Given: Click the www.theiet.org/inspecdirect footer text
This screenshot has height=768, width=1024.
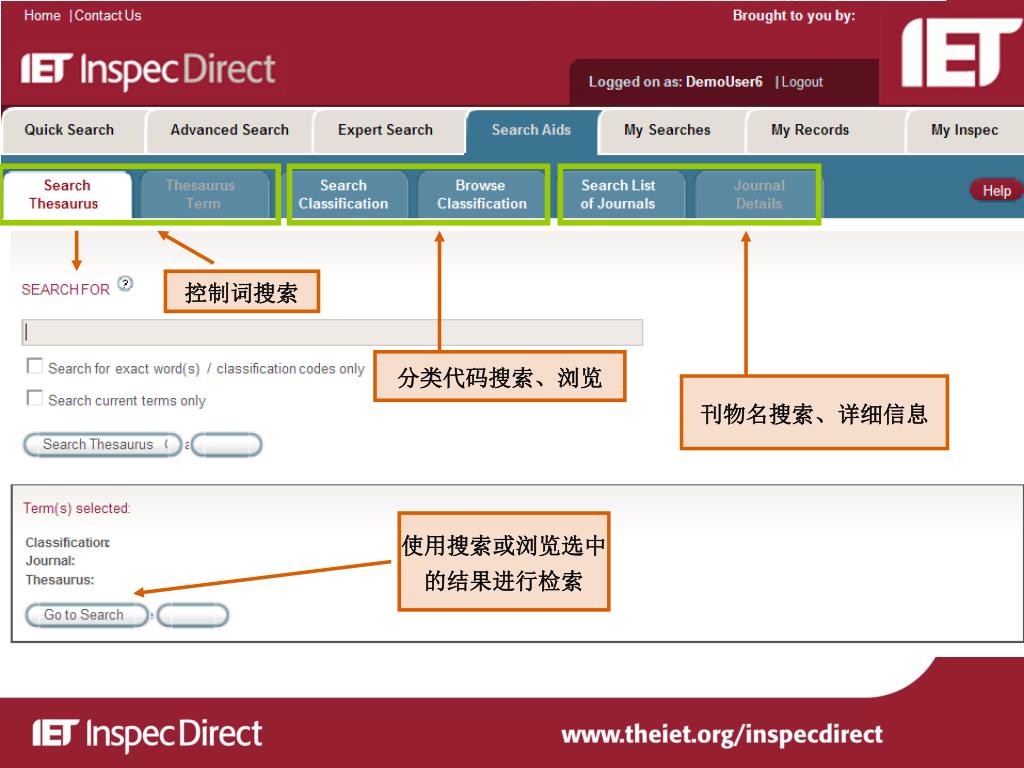Looking at the screenshot, I should [x=722, y=734].
